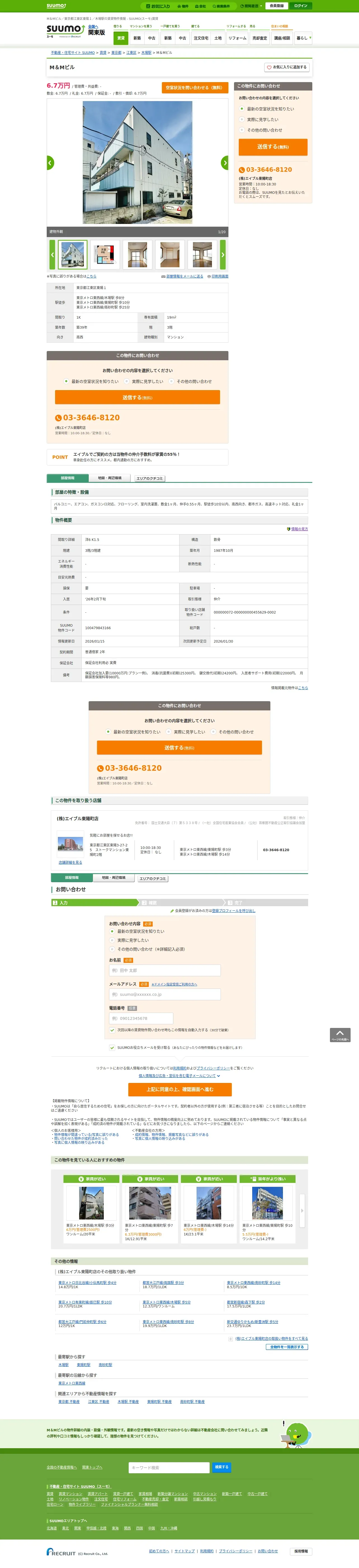Show previous main photo with left arrow
Viewport: 359px width, 1568px height.
coord(51,163)
